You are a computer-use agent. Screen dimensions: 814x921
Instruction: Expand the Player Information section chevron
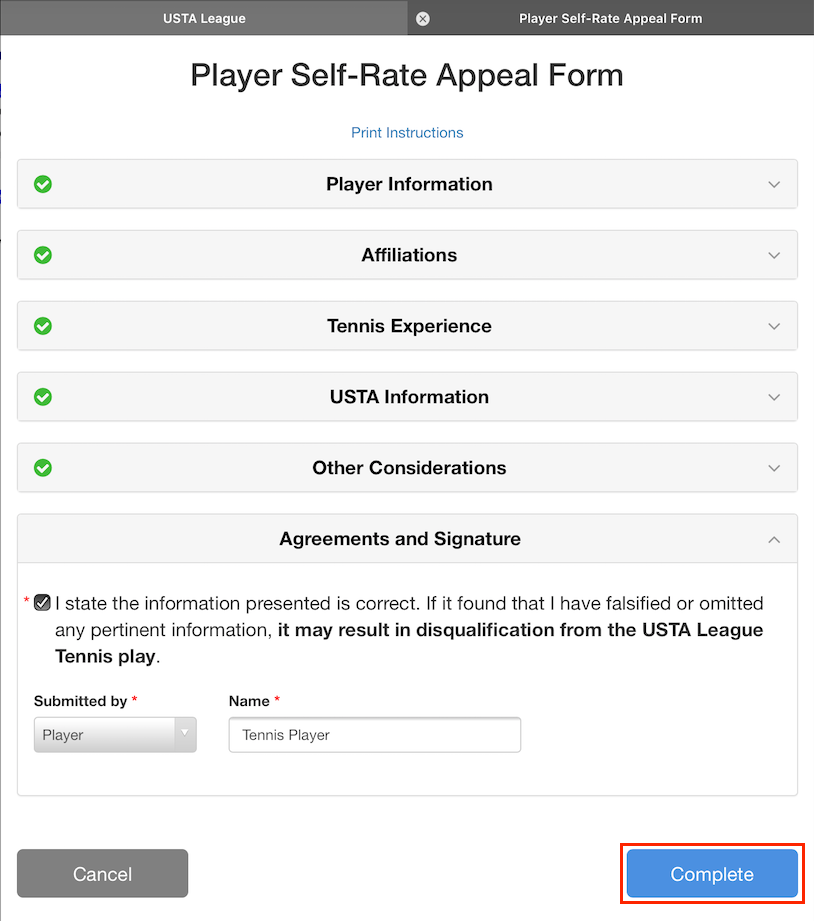point(774,185)
